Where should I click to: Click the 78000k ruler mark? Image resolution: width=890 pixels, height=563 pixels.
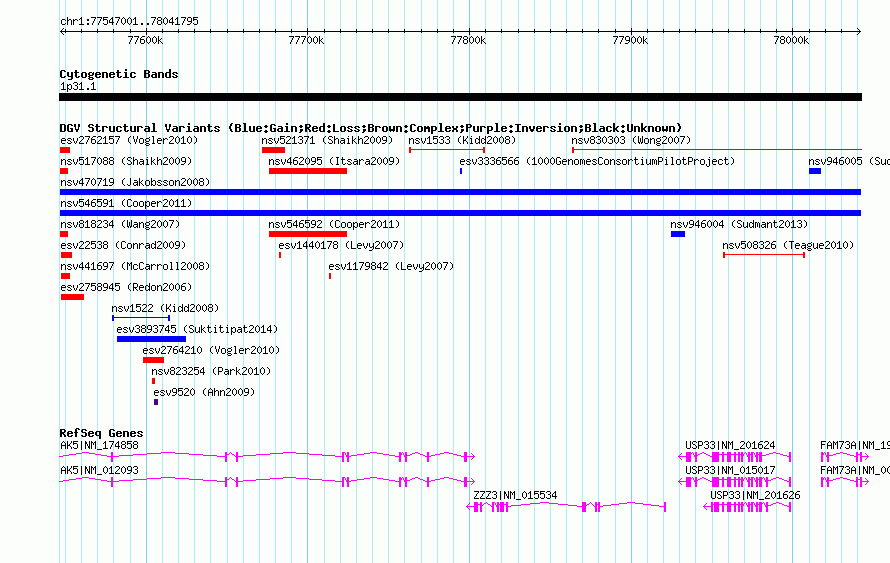coord(791,40)
